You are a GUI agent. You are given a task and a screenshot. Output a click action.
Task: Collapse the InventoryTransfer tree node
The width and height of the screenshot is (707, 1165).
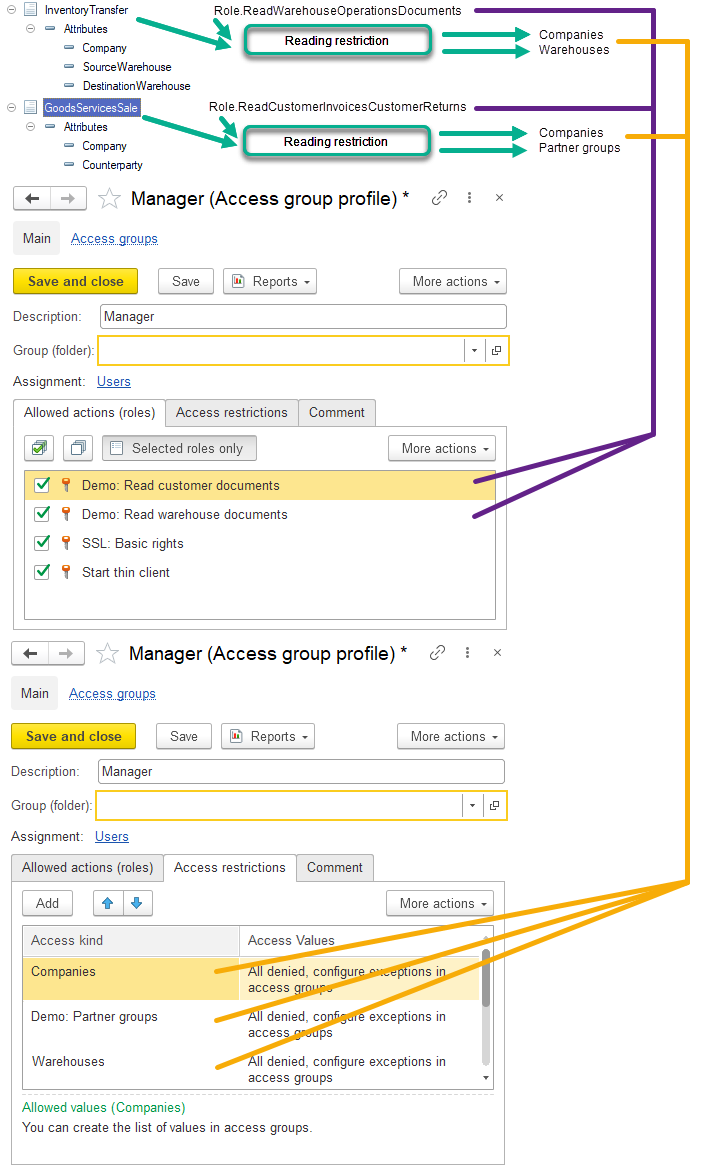11,10
